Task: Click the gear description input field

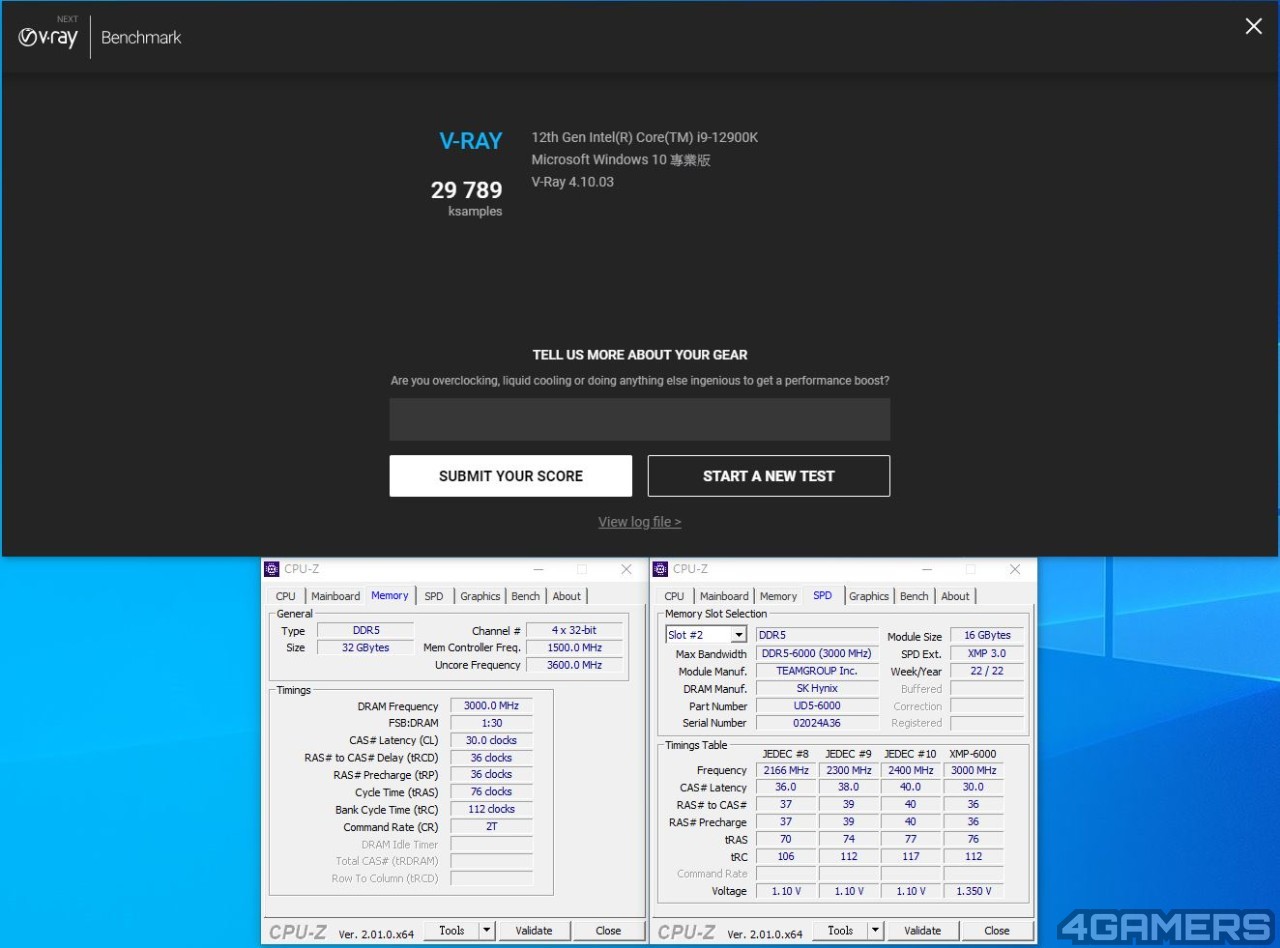Action: [640, 419]
